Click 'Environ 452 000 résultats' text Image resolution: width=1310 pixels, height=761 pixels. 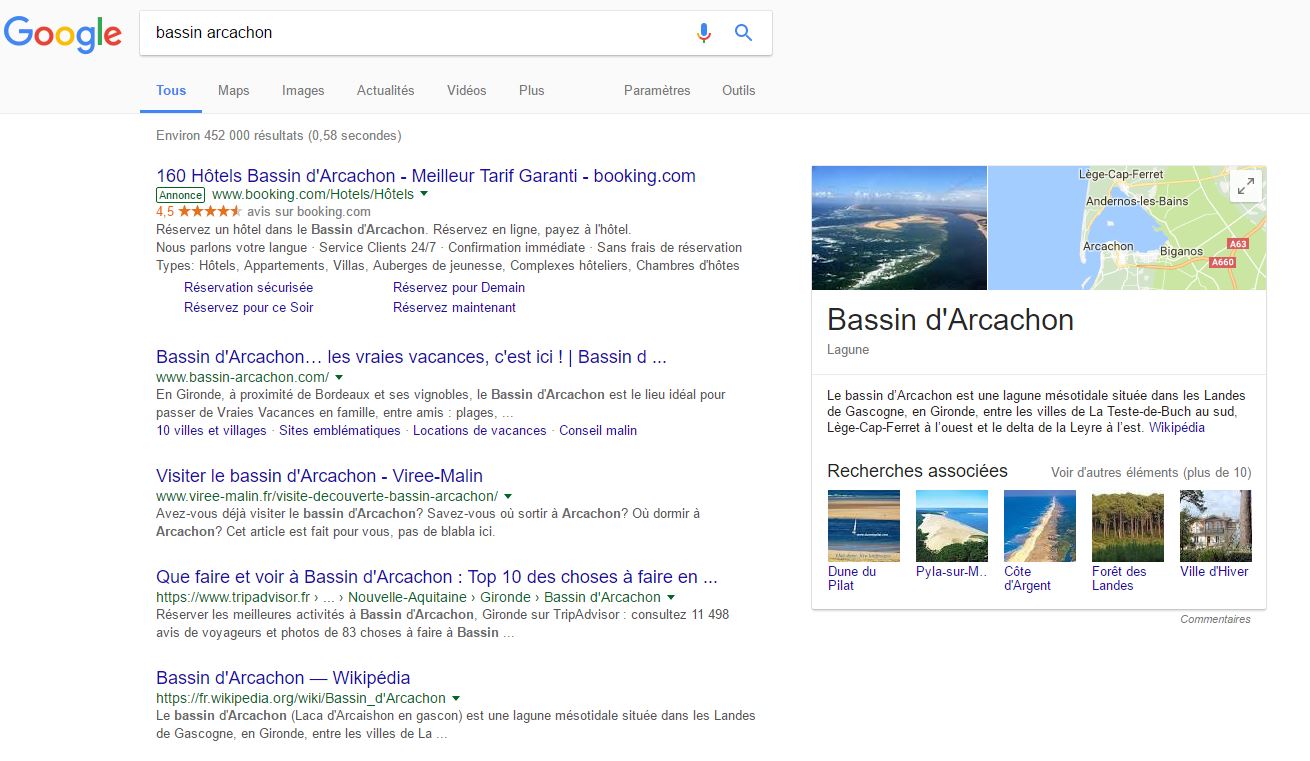[x=231, y=135]
